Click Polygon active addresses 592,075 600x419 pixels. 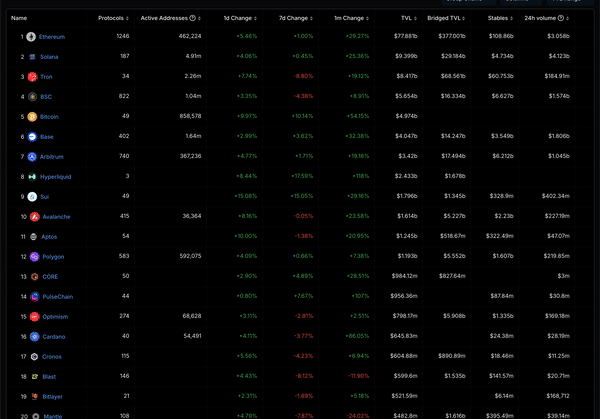click(190, 256)
